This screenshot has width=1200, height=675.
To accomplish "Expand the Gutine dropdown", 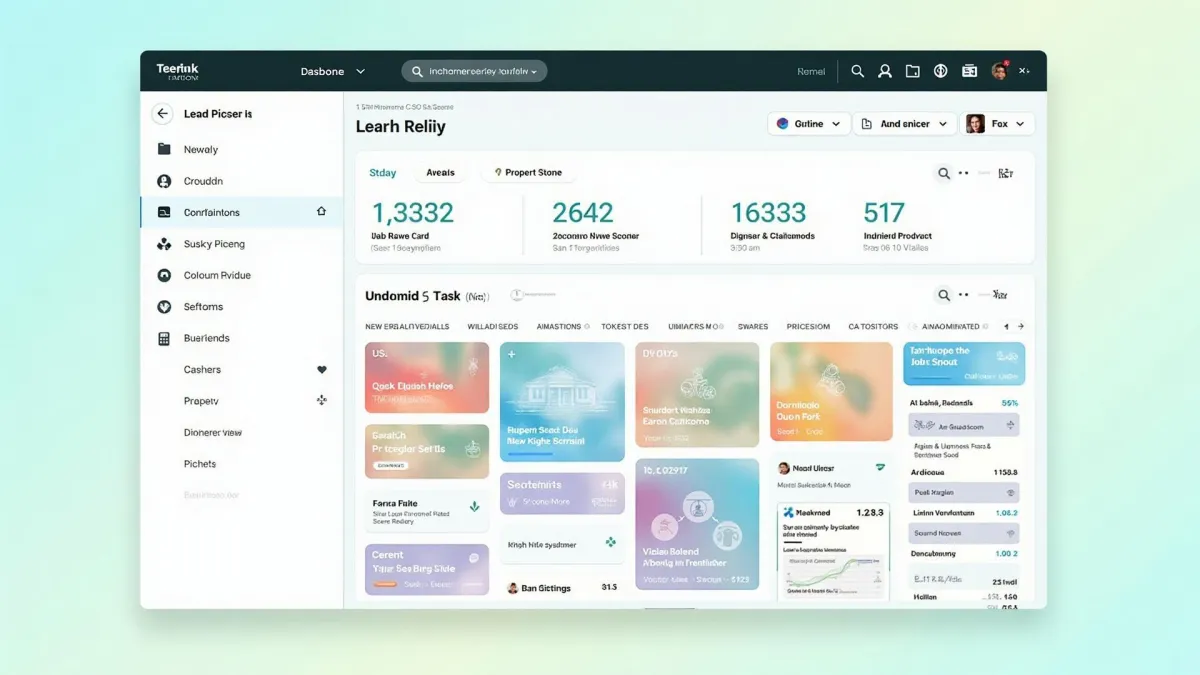I will 809,124.
